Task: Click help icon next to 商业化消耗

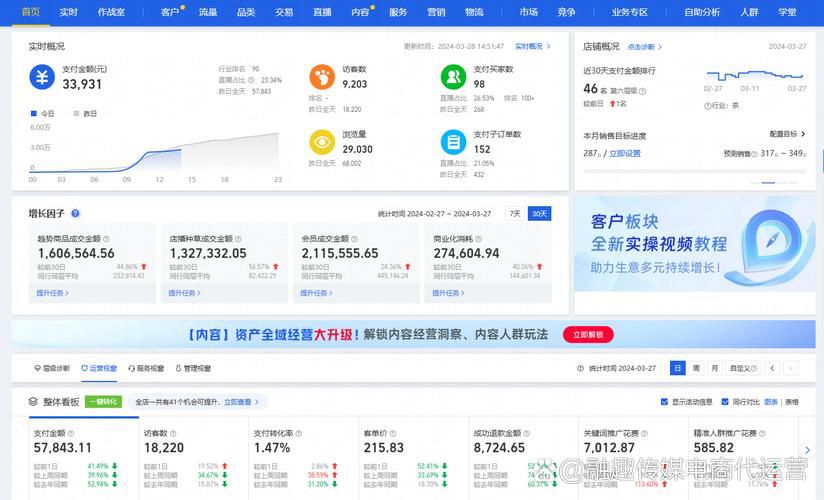Action: pos(478,239)
